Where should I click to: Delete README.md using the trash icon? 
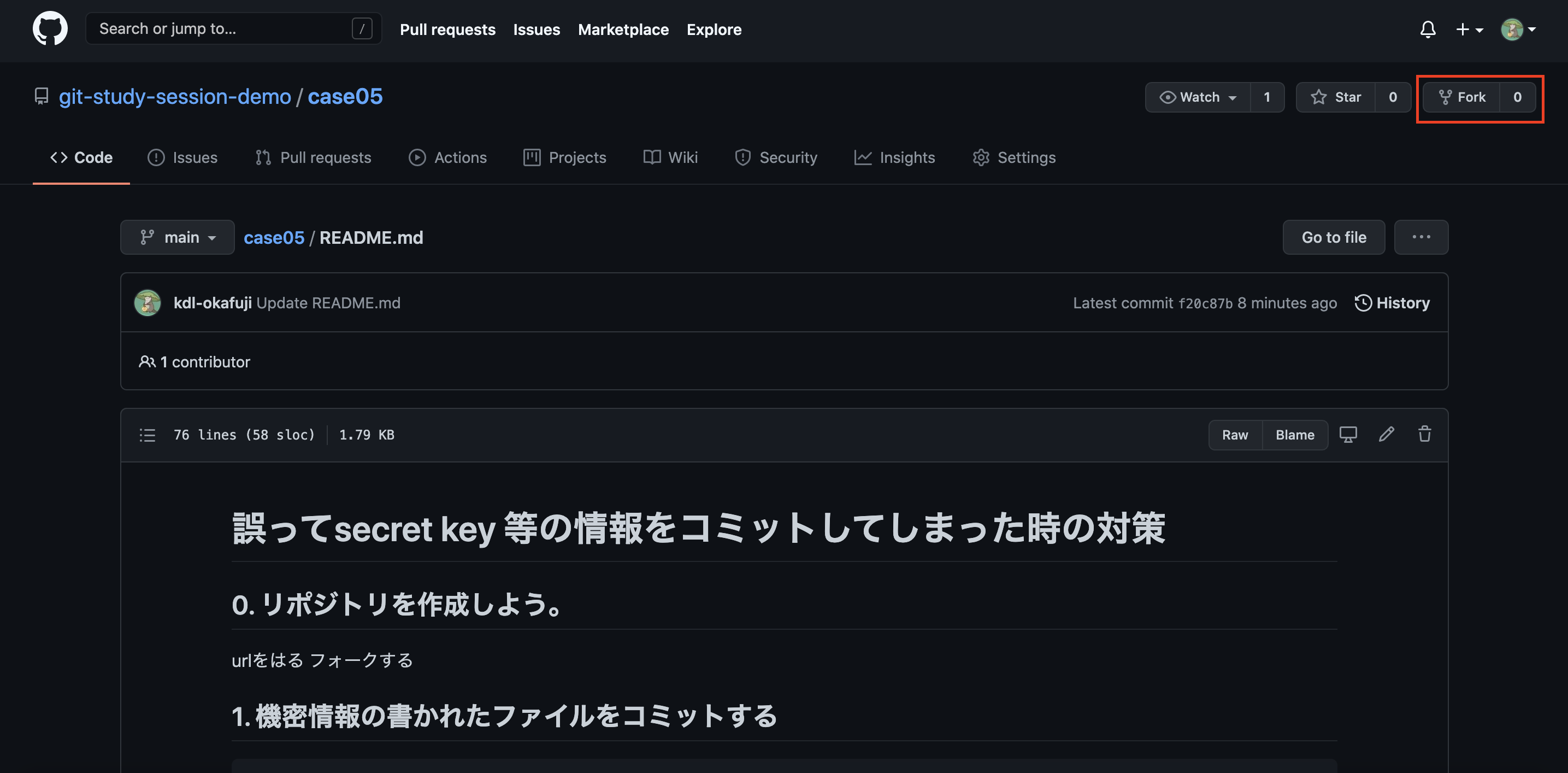(x=1424, y=434)
